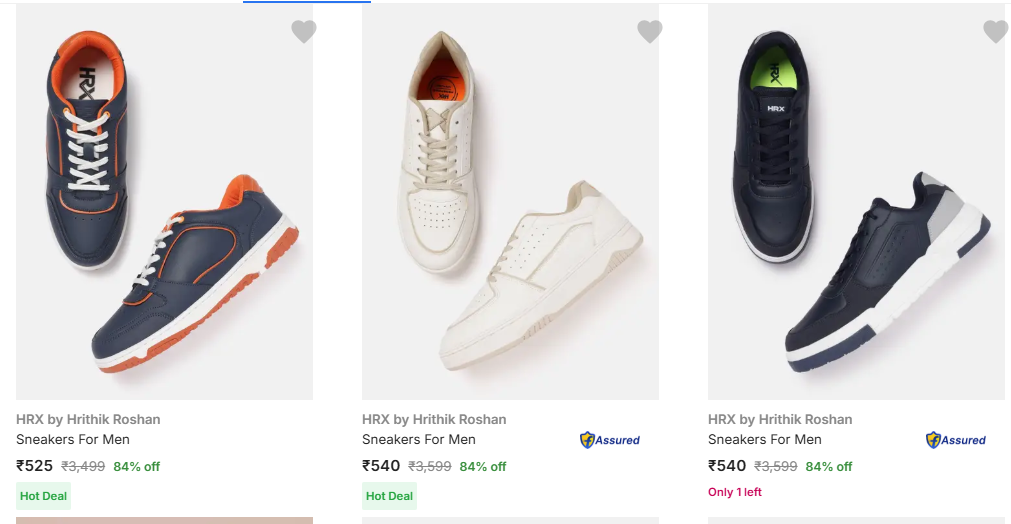Open HRX brand link of middle product
The width and height of the screenshot is (1011, 524).
pyautogui.click(x=434, y=419)
